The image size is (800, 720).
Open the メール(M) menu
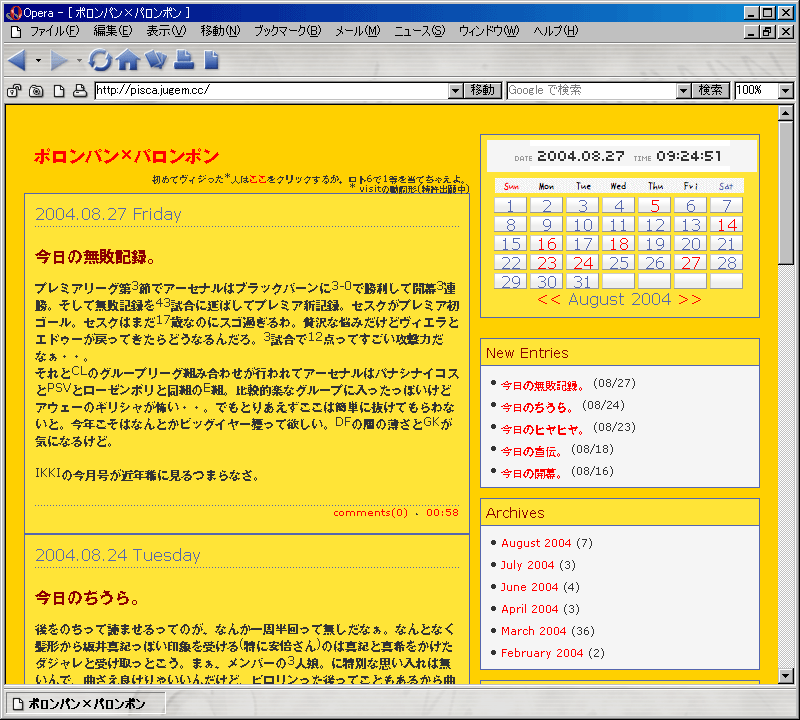point(358,31)
